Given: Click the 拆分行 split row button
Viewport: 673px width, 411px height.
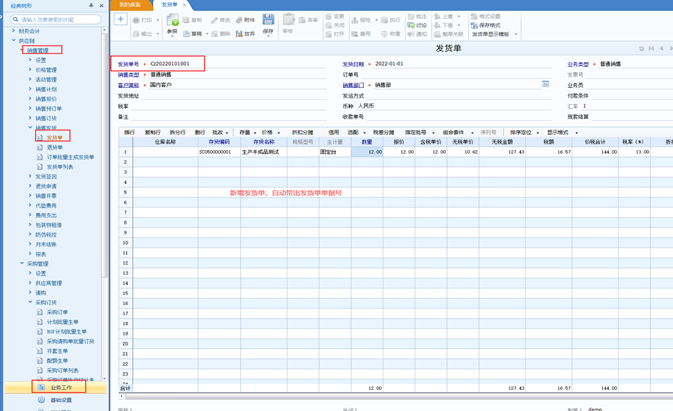Looking at the screenshot, I should (x=177, y=133).
